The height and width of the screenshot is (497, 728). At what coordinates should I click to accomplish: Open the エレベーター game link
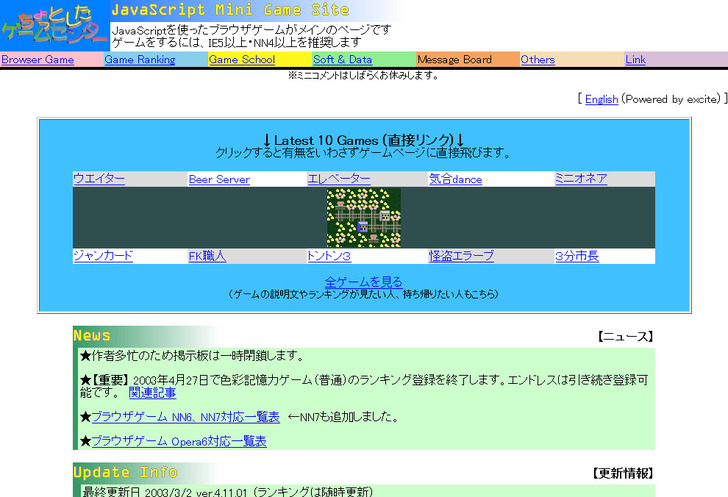tap(339, 179)
